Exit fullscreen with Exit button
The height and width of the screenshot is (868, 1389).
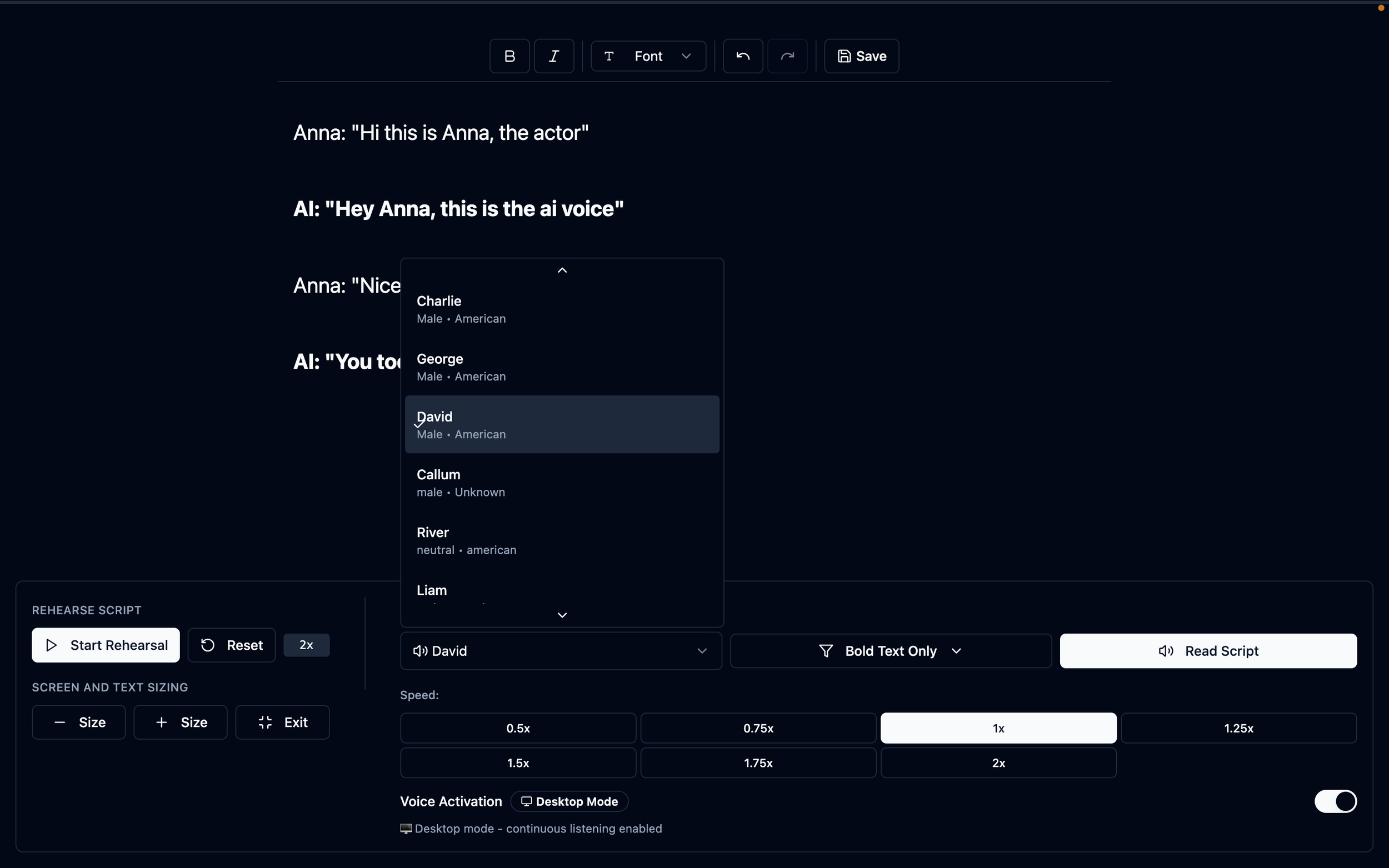pyautogui.click(x=282, y=722)
